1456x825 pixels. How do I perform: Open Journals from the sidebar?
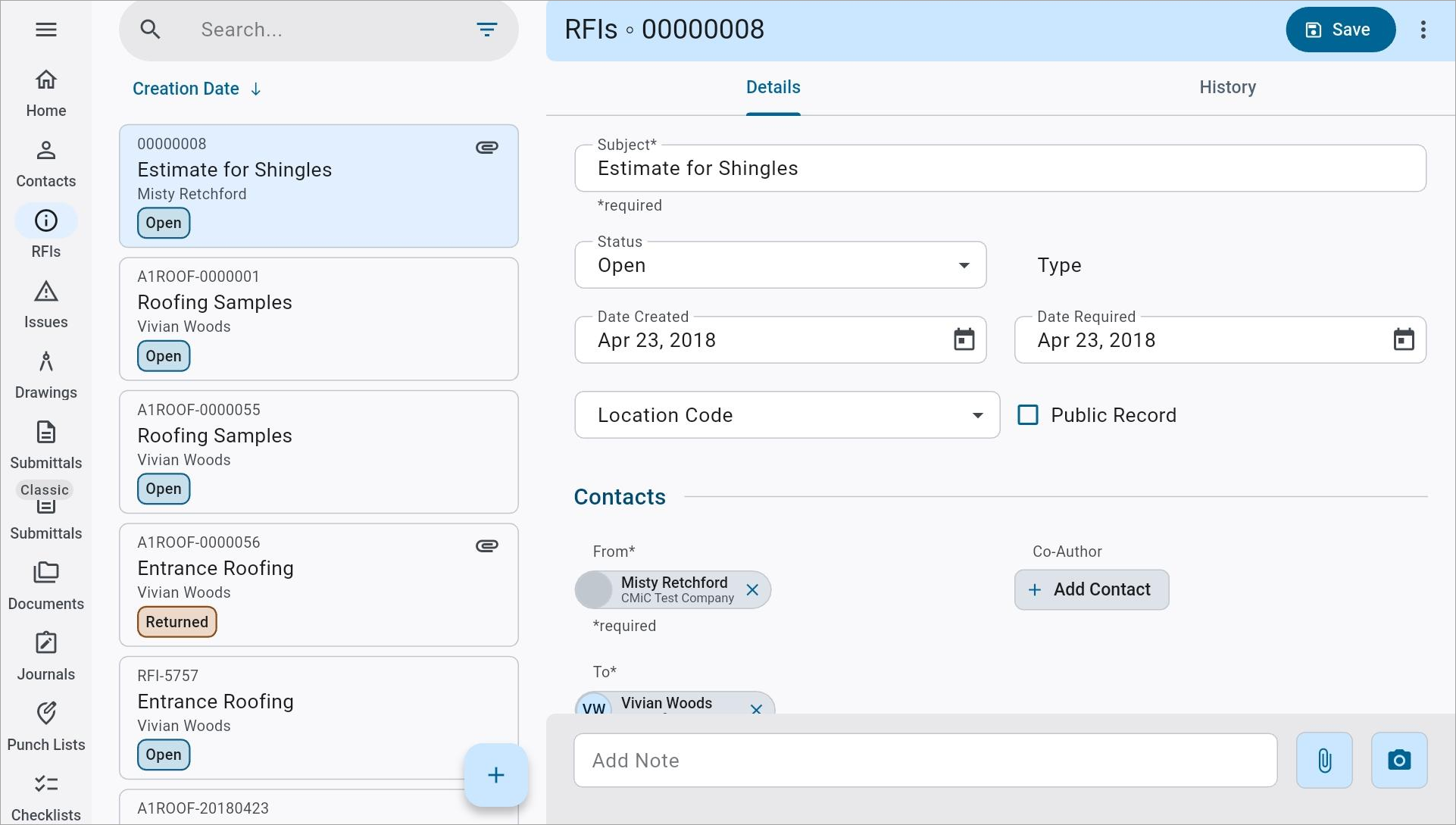coord(46,657)
